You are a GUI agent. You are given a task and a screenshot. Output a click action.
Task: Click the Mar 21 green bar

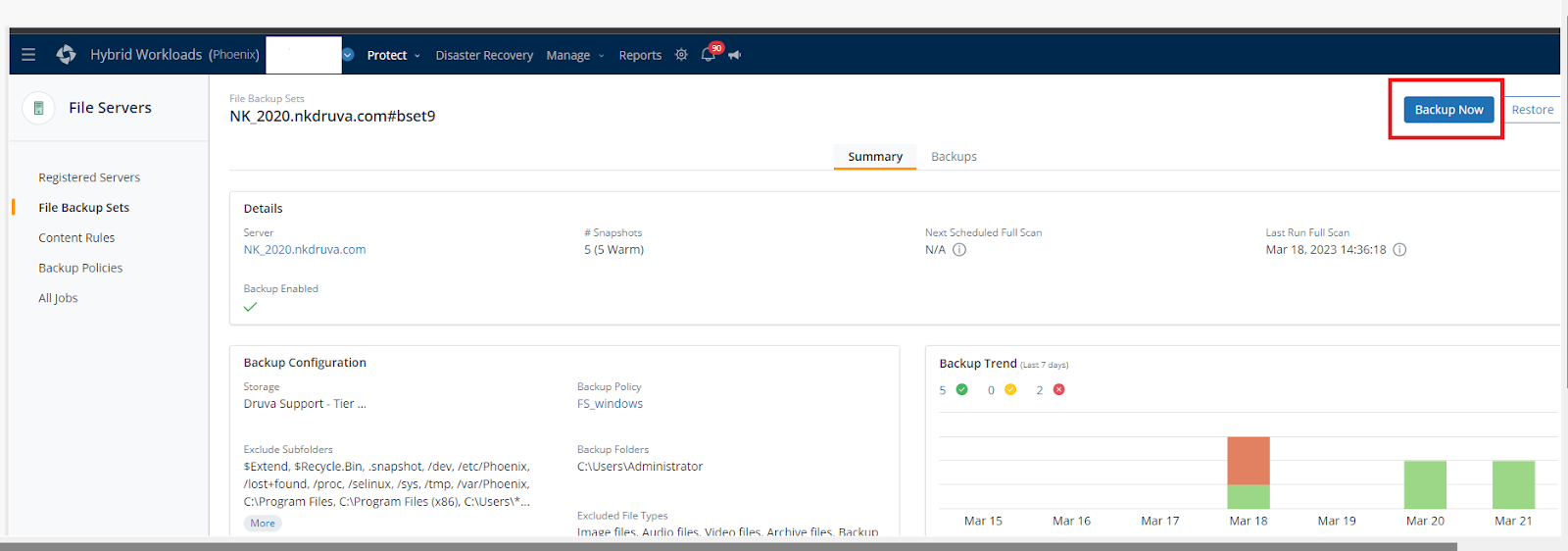point(1513,484)
